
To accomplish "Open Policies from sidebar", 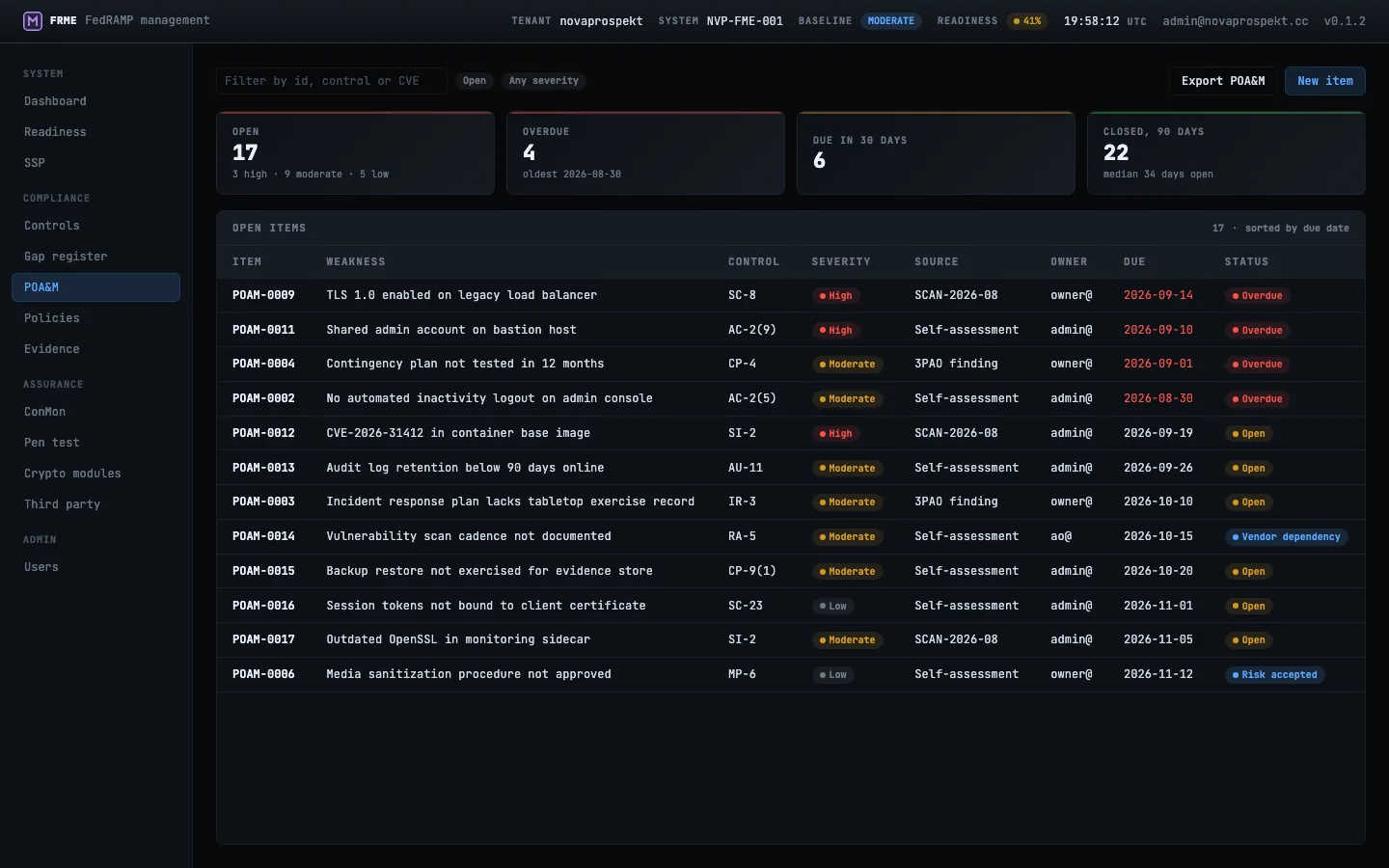I will tap(95, 318).
